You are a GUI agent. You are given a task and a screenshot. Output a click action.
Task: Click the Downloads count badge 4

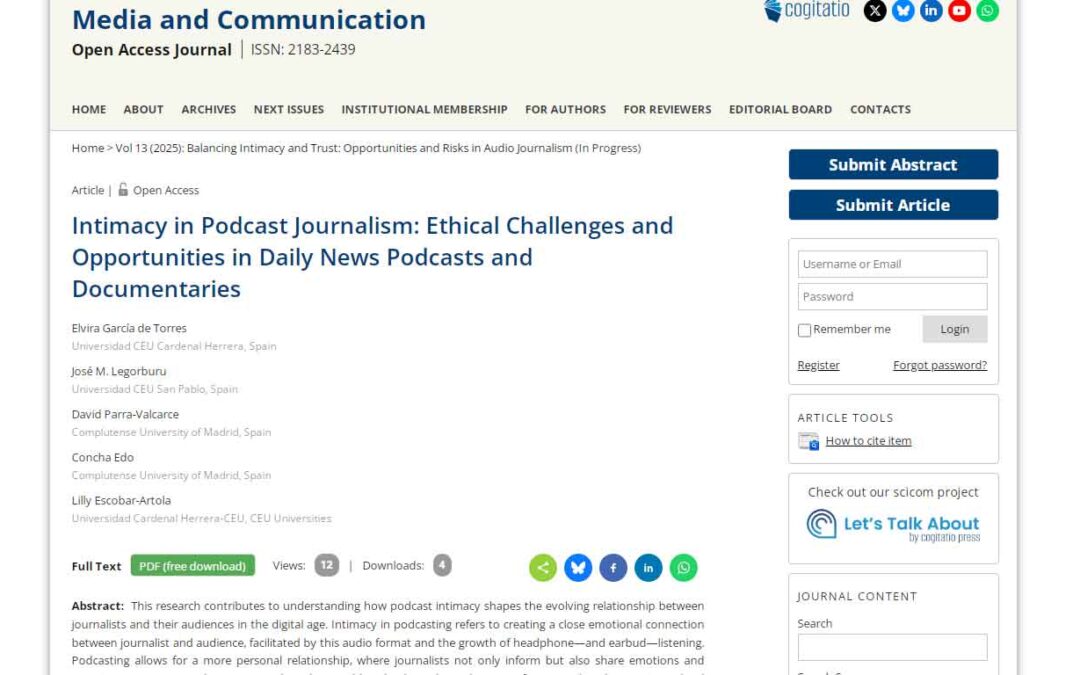442,565
